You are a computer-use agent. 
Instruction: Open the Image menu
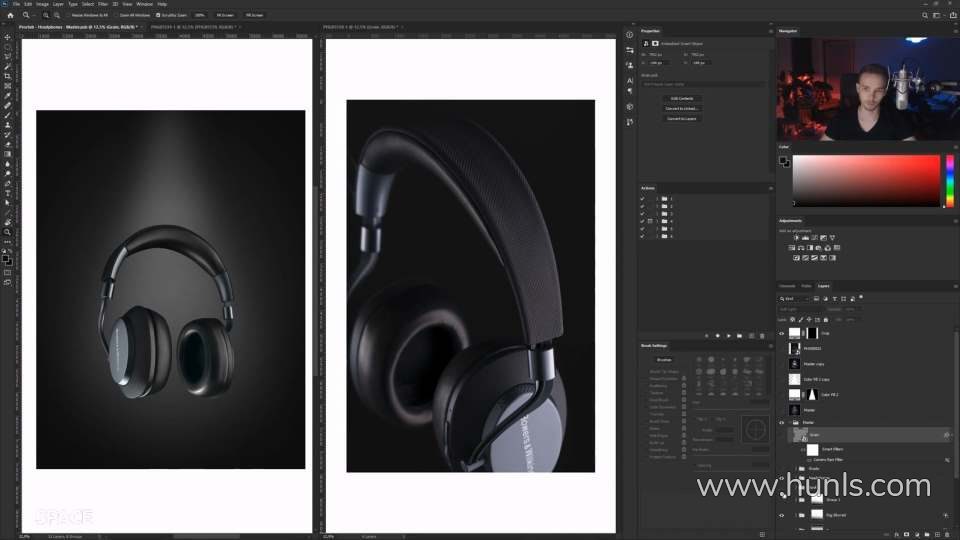(x=42, y=4)
